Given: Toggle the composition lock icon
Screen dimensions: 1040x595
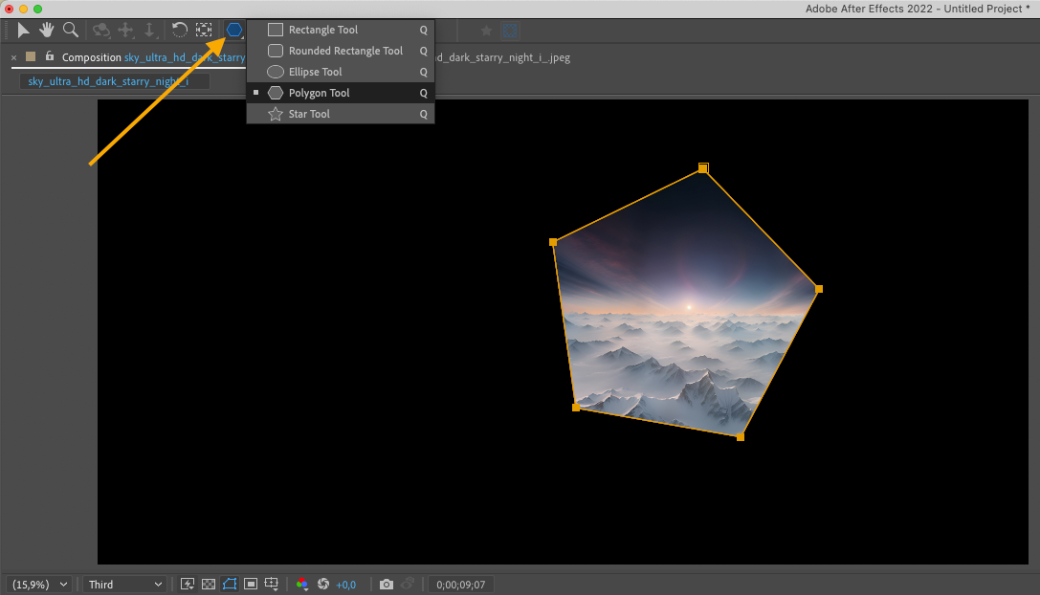Looking at the screenshot, I should coord(50,57).
